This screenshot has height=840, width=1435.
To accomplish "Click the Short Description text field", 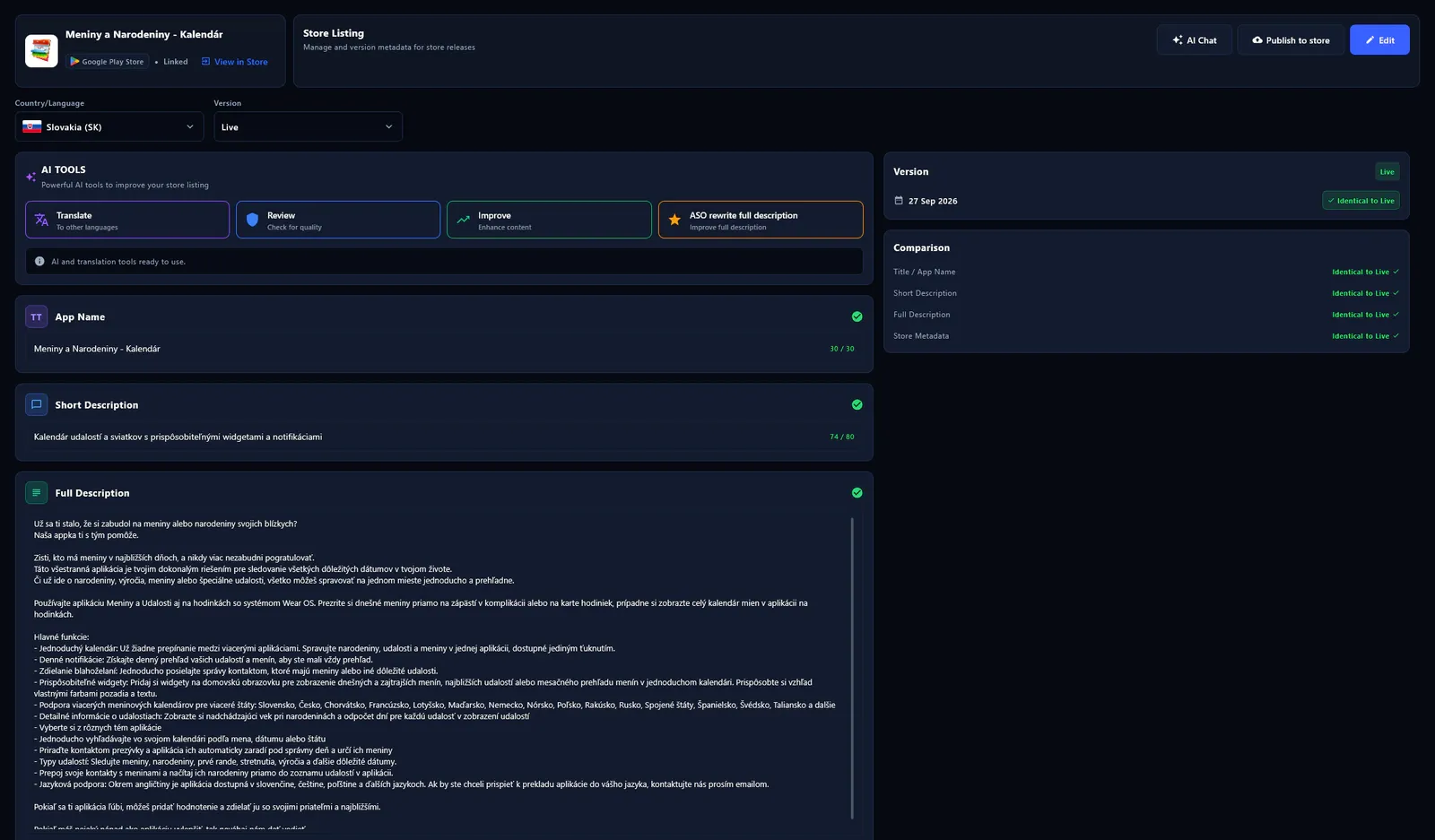I will (x=444, y=437).
